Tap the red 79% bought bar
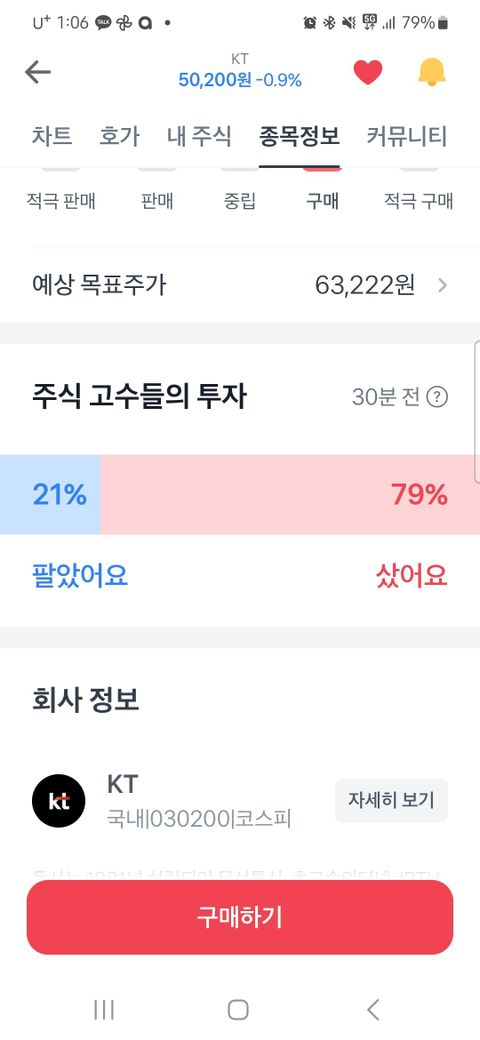 pyautogui.click(x=290, y=495)
